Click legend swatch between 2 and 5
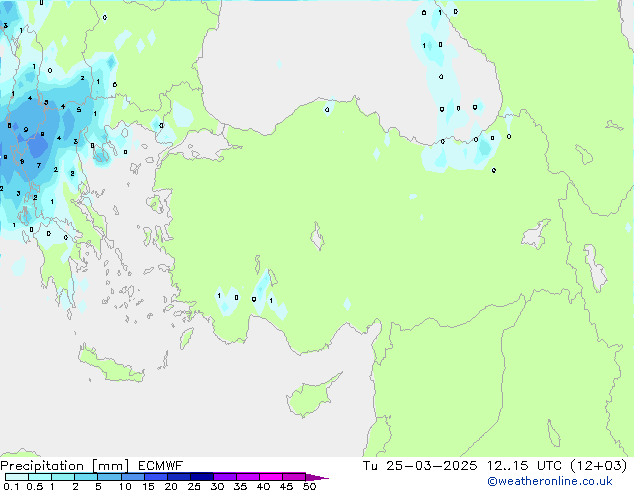Viewport: 634px width, 490px height. [x=86, y=477]
